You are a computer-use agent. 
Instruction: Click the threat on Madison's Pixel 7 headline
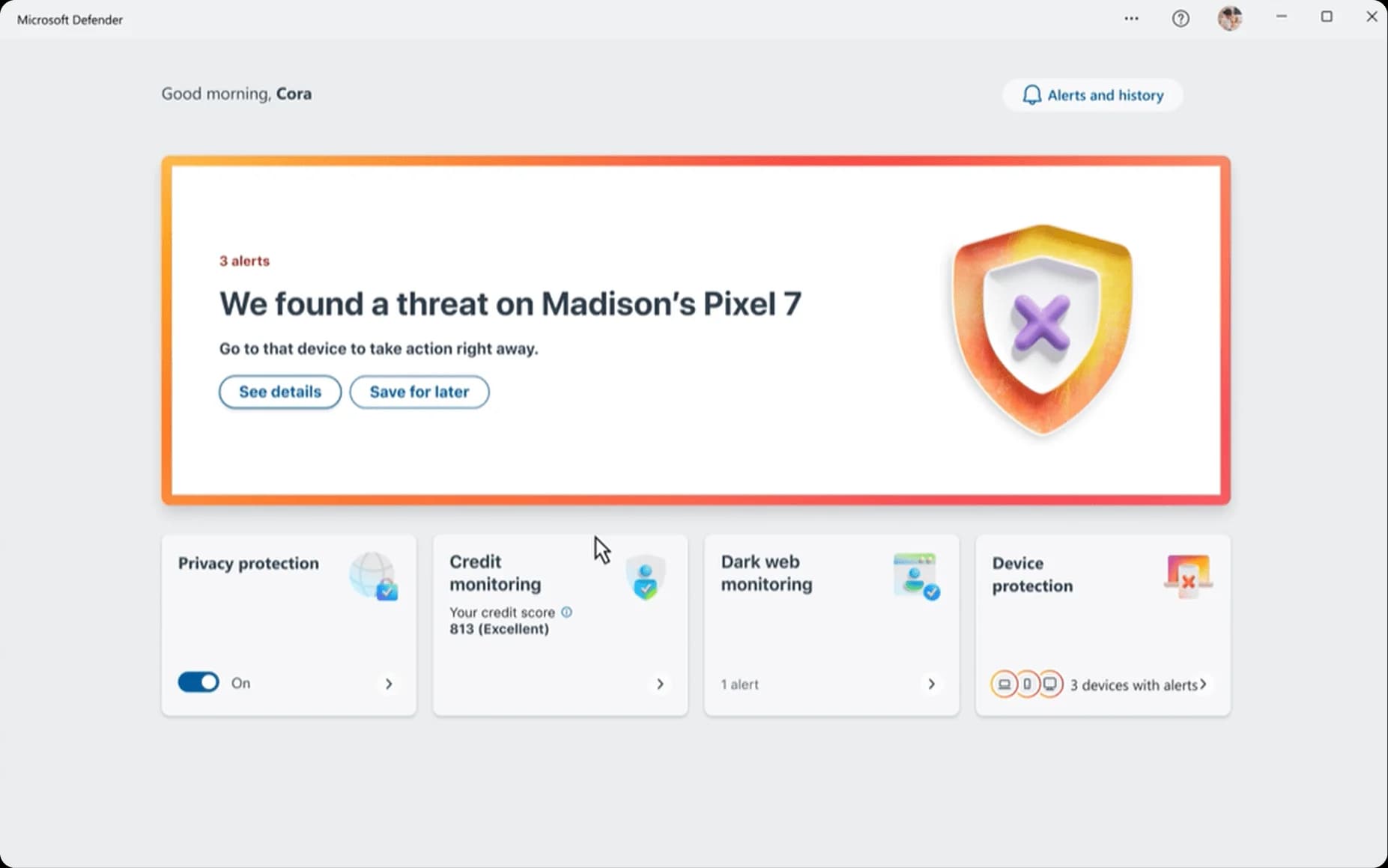(x=510, y=304)
